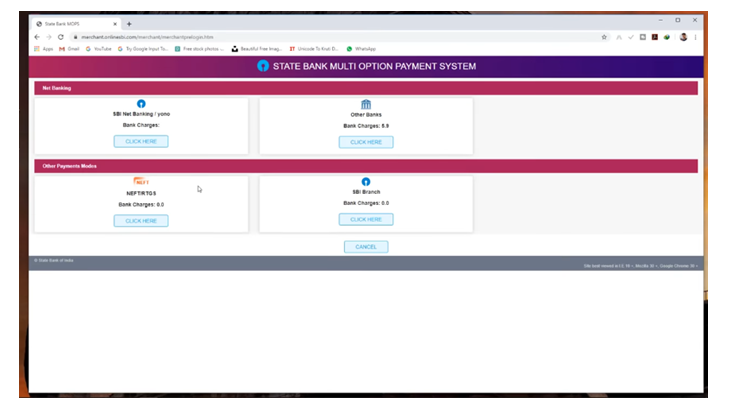Go back using the browser back arrow
Viewport: 738px width, 418px height.
36,37
